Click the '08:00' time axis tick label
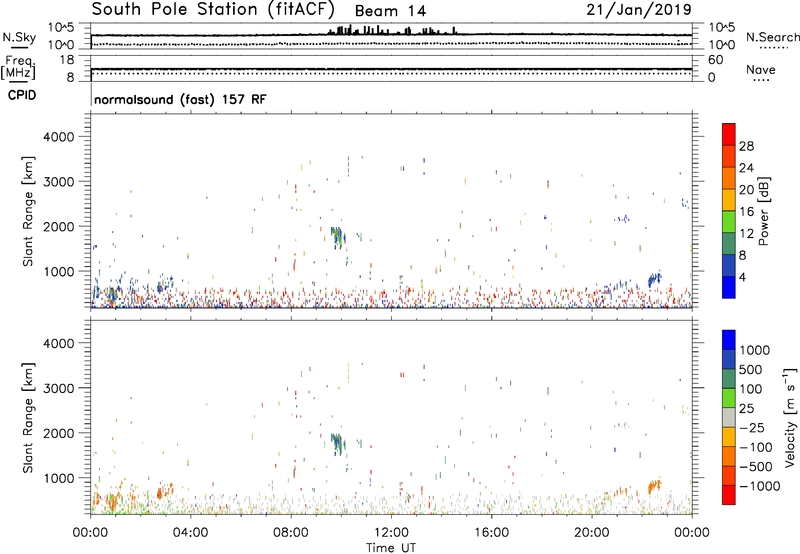The height and width of the screenshot is (554, 800). coord(291,533)
